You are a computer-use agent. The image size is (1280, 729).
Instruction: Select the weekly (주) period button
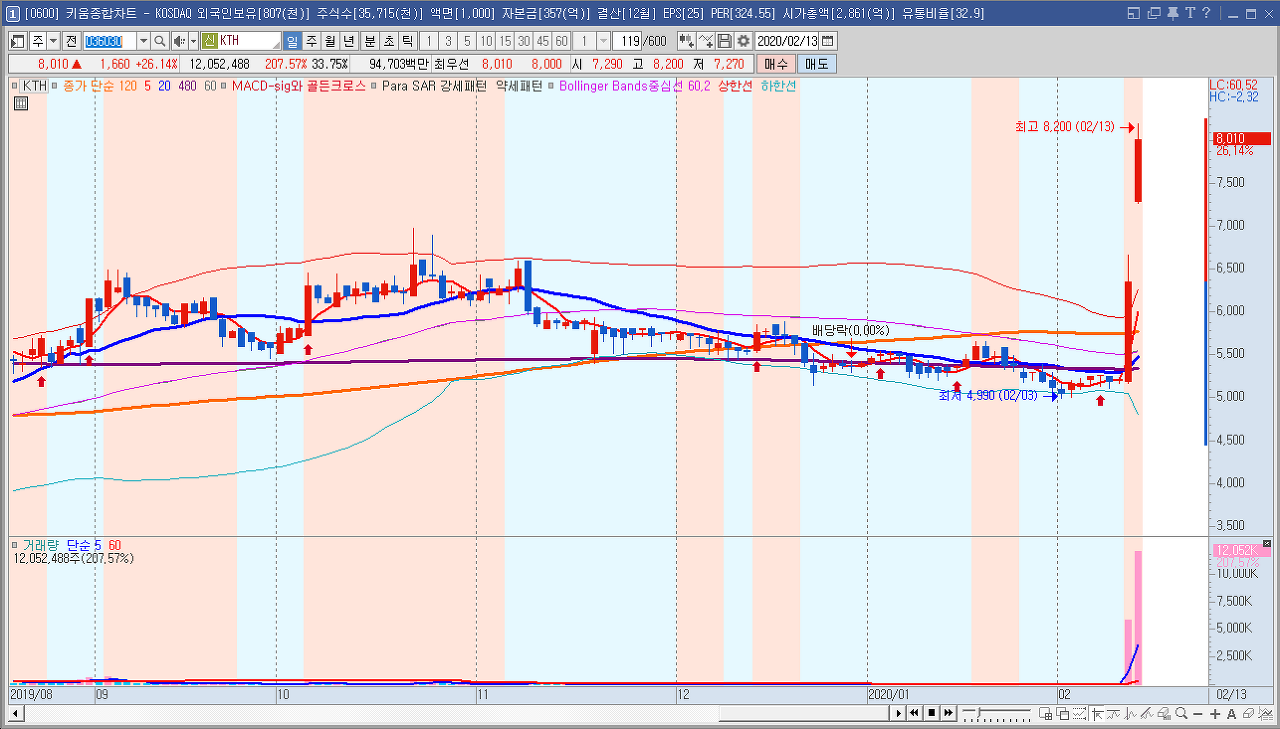[311, 41]
